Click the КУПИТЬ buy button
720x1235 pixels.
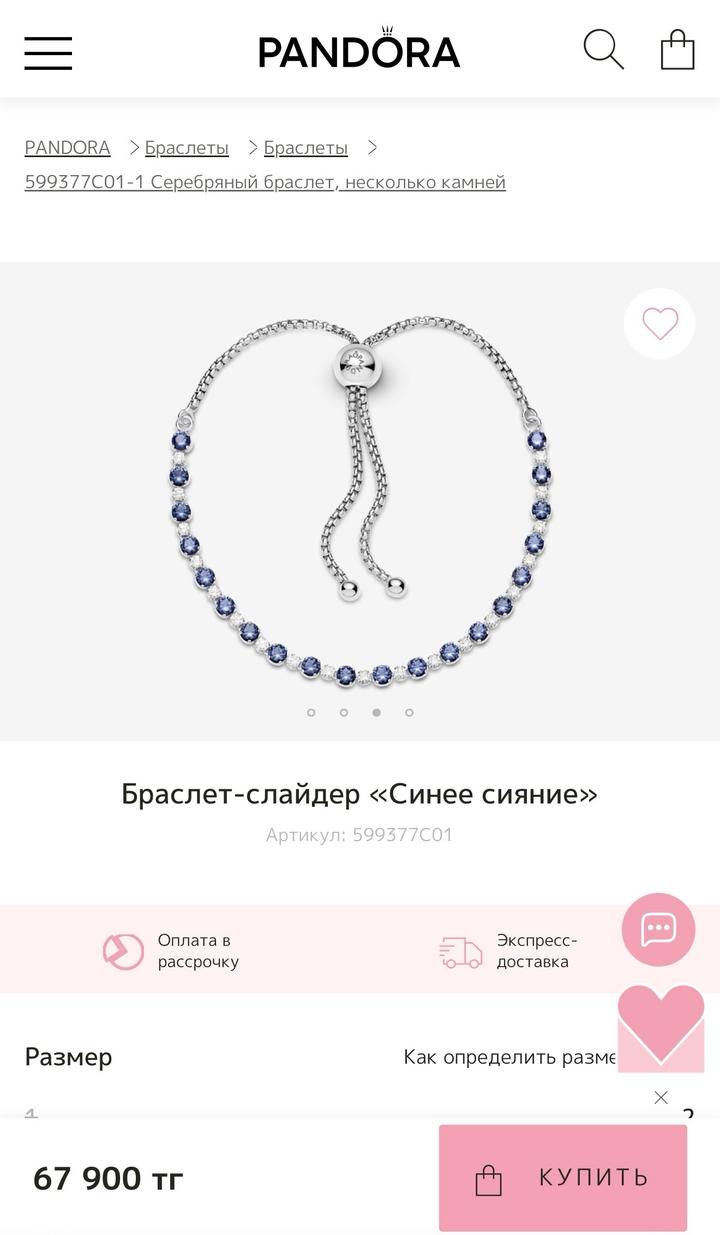click(x=563, y=1178)
